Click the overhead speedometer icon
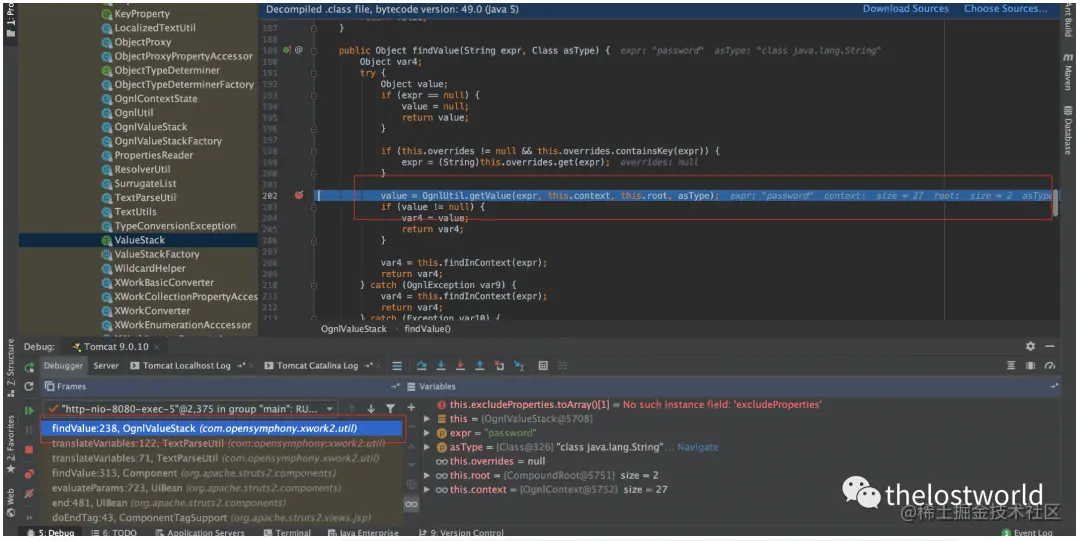 coord(1050,366)
